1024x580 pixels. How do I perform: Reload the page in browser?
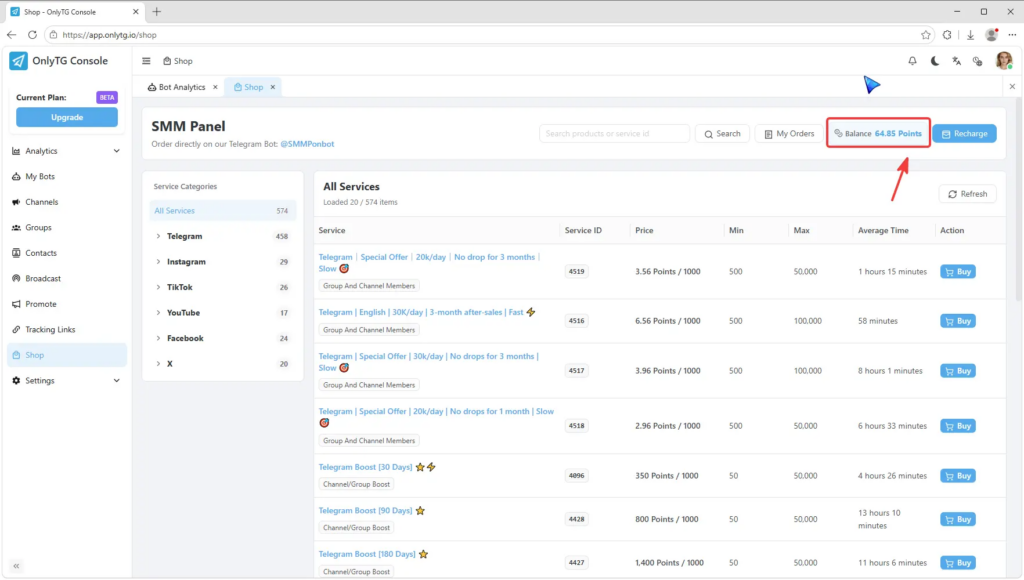click(x=32, y=35)
